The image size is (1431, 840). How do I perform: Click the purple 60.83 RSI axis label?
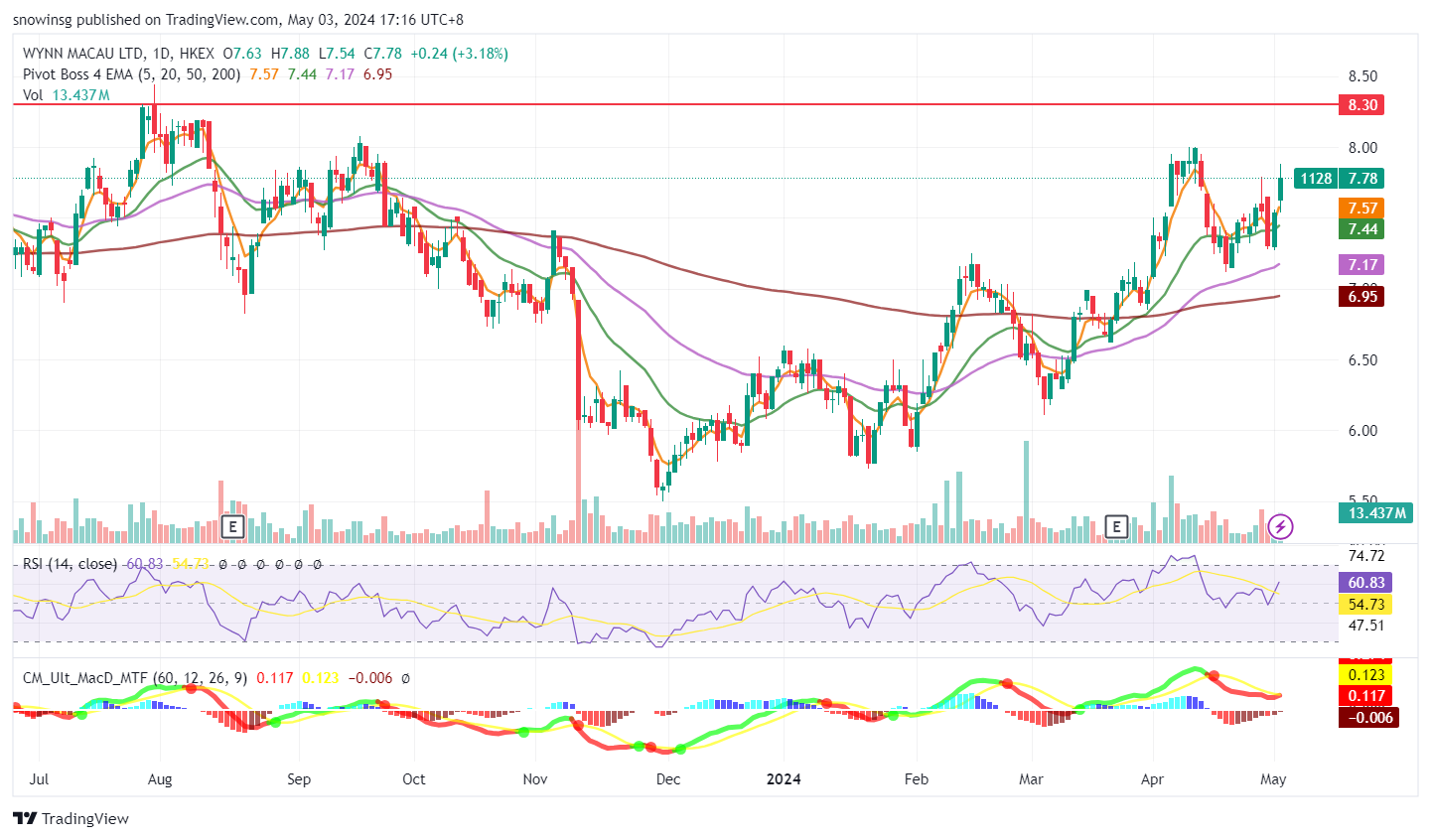[1366, 582]
